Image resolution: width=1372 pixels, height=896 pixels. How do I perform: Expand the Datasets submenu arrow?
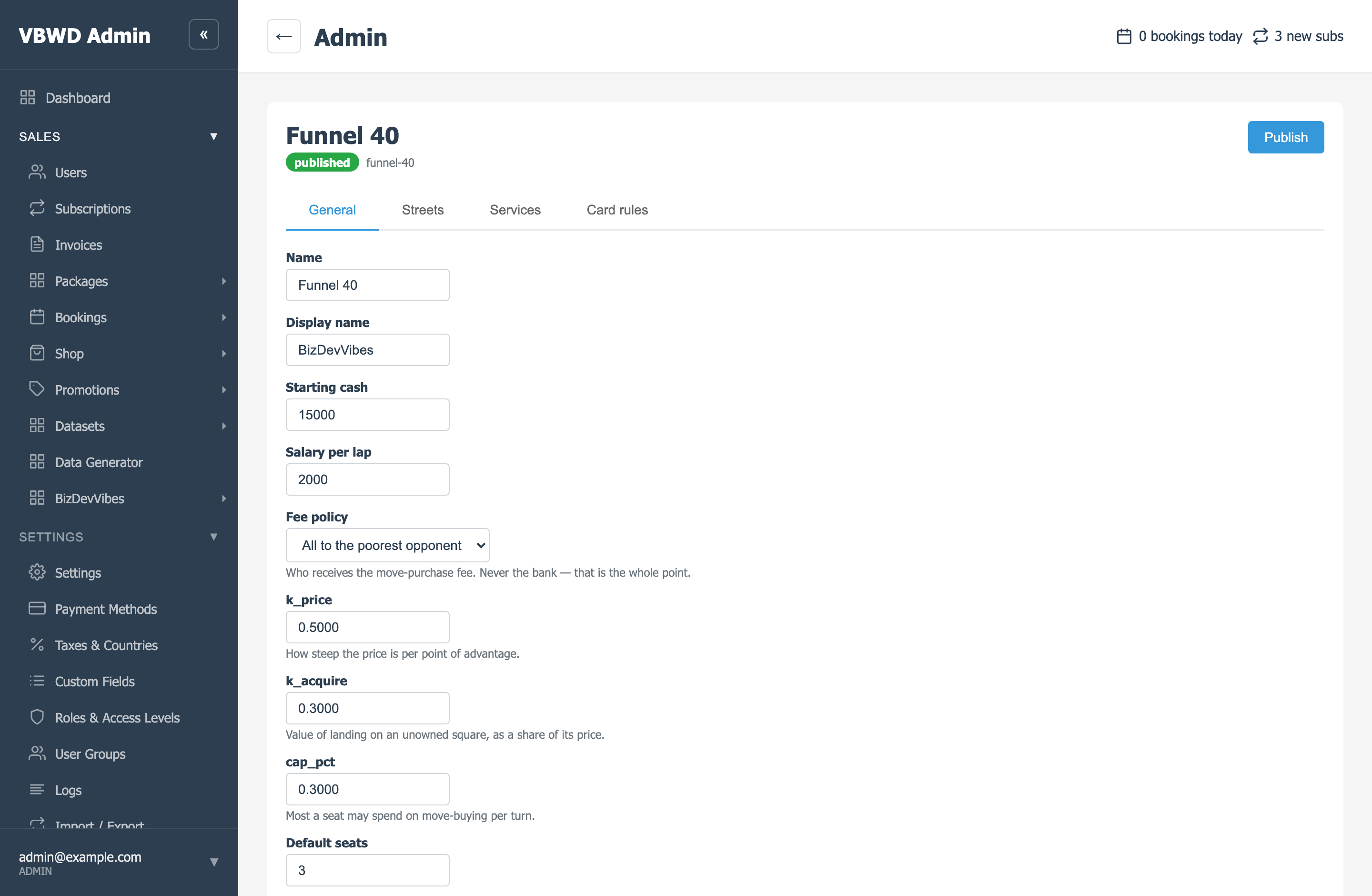[224, 426]
